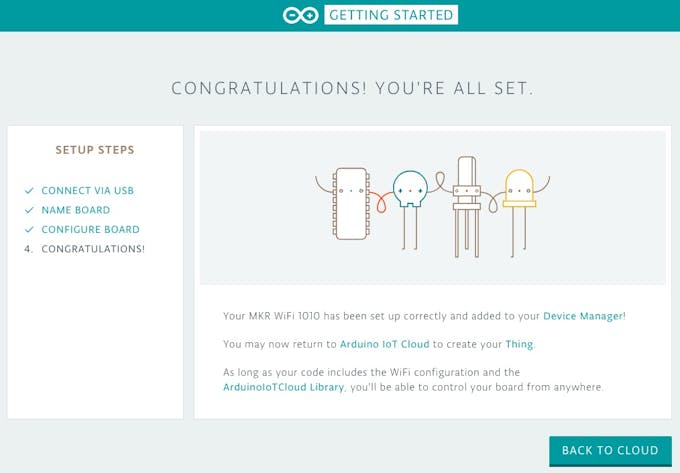Open the Device Manager link

583,316
